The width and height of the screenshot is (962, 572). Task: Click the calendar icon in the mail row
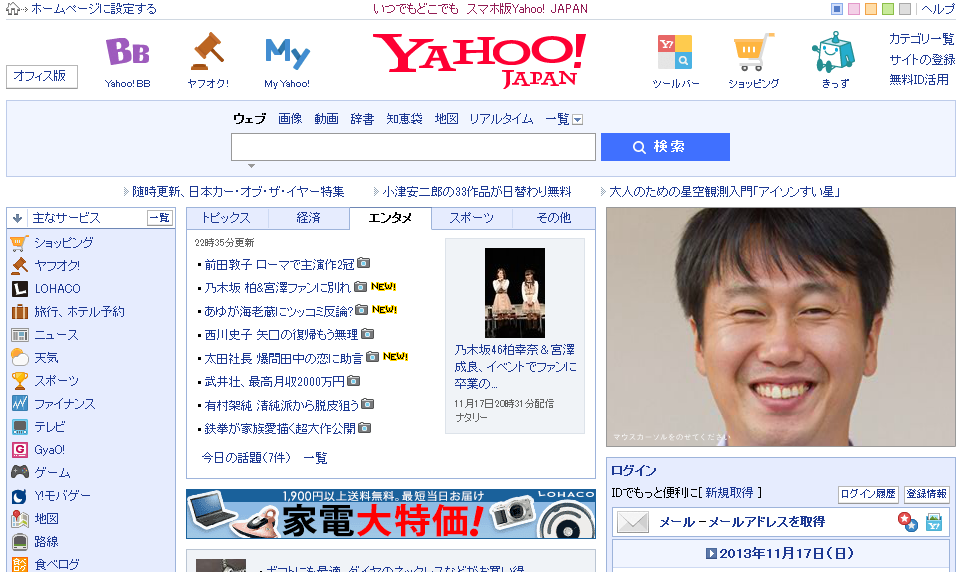click(x=934, y=522)
